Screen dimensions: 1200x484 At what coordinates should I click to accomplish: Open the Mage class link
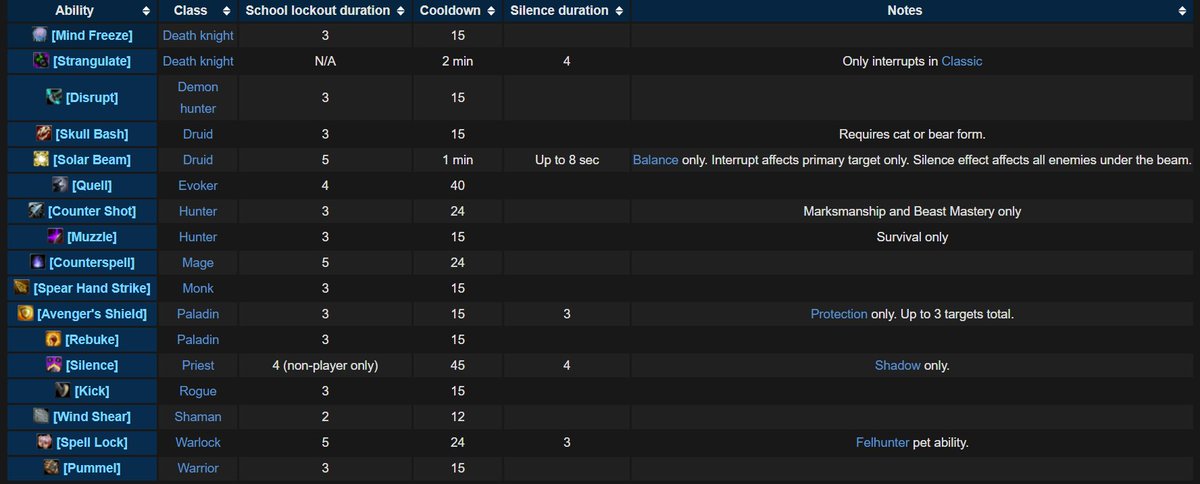tap(198, 262)
